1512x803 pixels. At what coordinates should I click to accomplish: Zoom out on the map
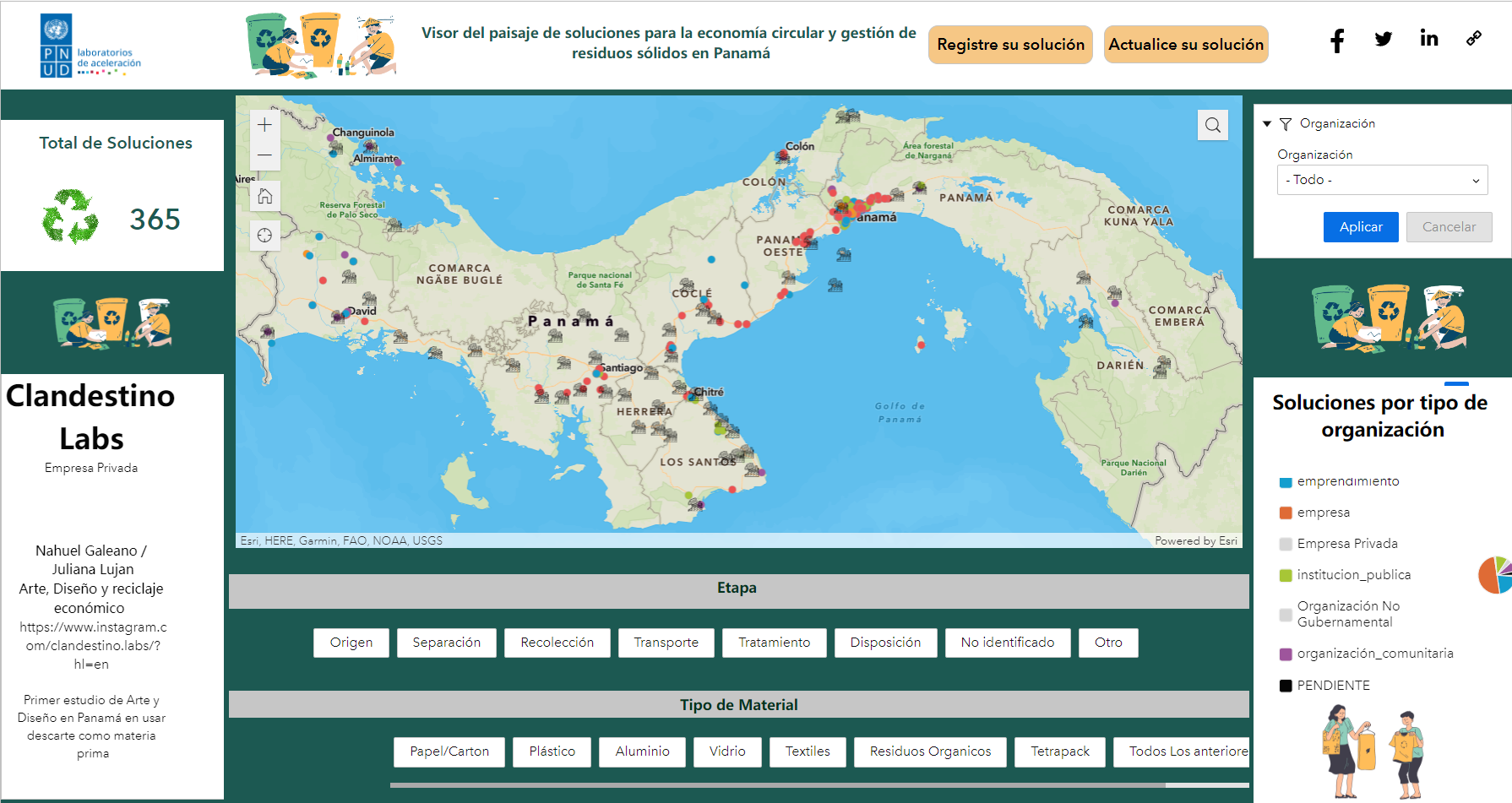tap(264, 155)
